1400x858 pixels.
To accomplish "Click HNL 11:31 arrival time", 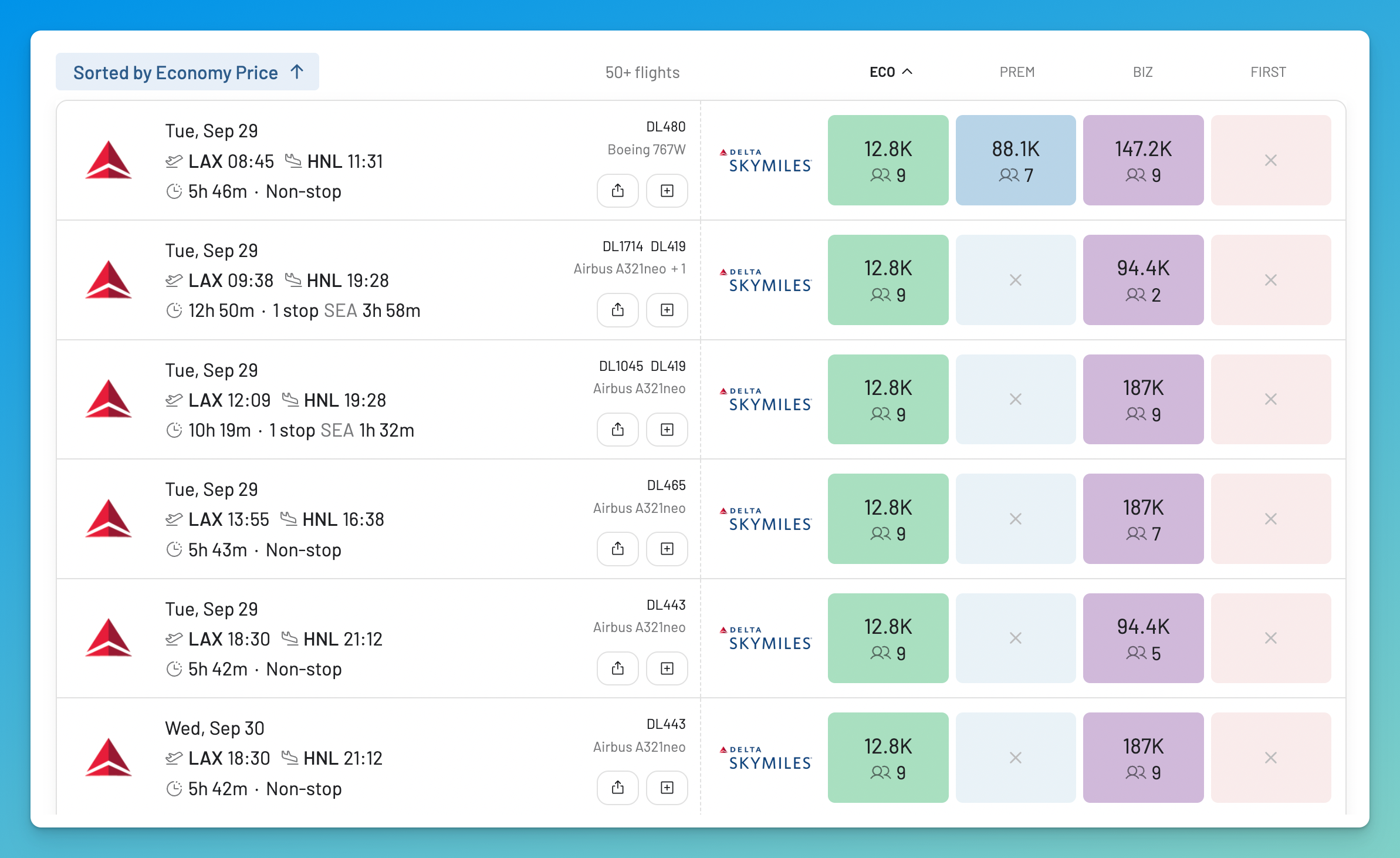I will (345, 161).
